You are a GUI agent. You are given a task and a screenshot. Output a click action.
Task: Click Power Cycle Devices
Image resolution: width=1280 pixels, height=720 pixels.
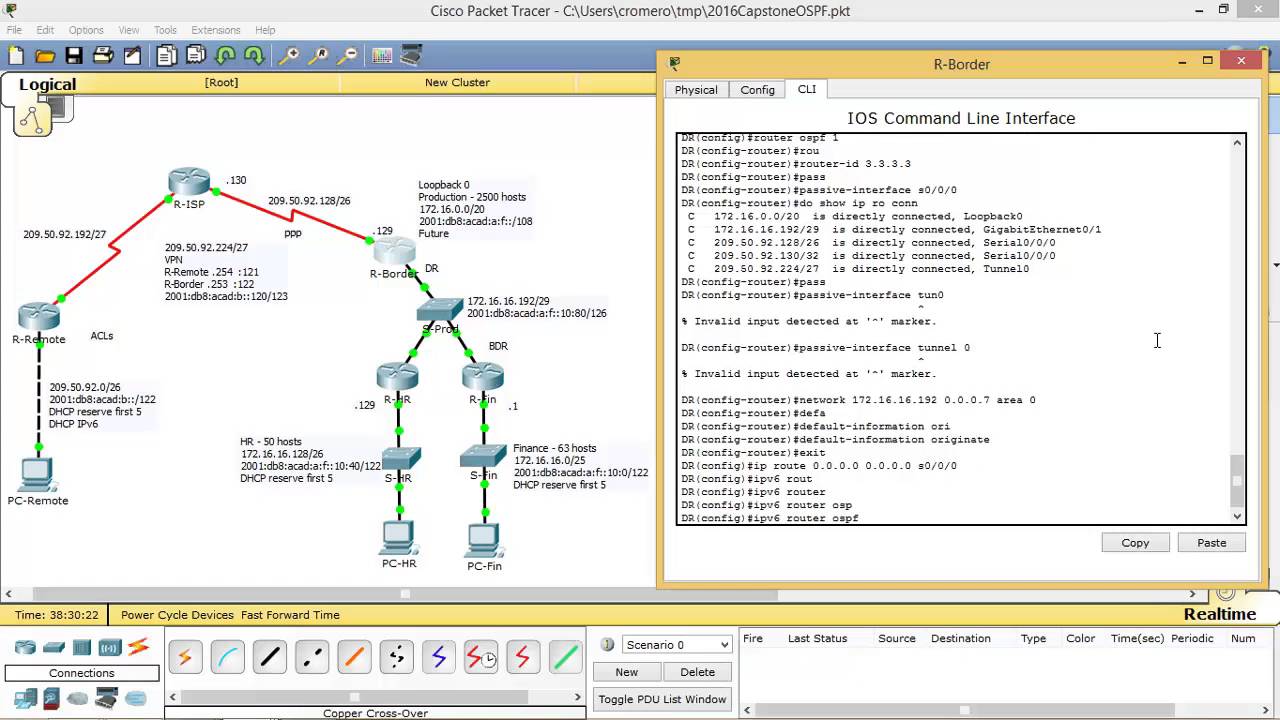177,615
